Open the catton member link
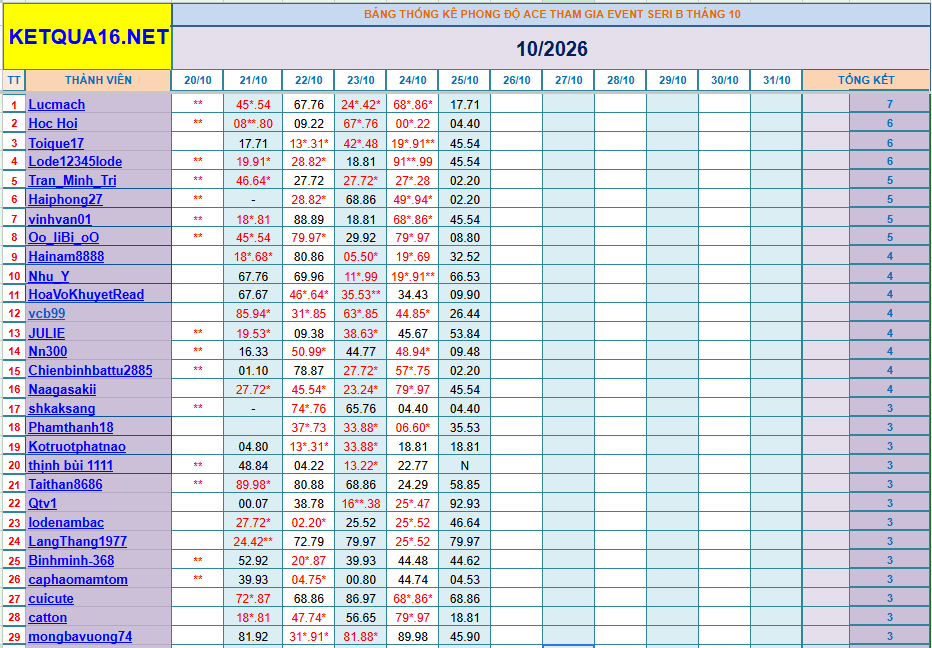Screen dimensions: 932x648 click(x=48, y=618)
